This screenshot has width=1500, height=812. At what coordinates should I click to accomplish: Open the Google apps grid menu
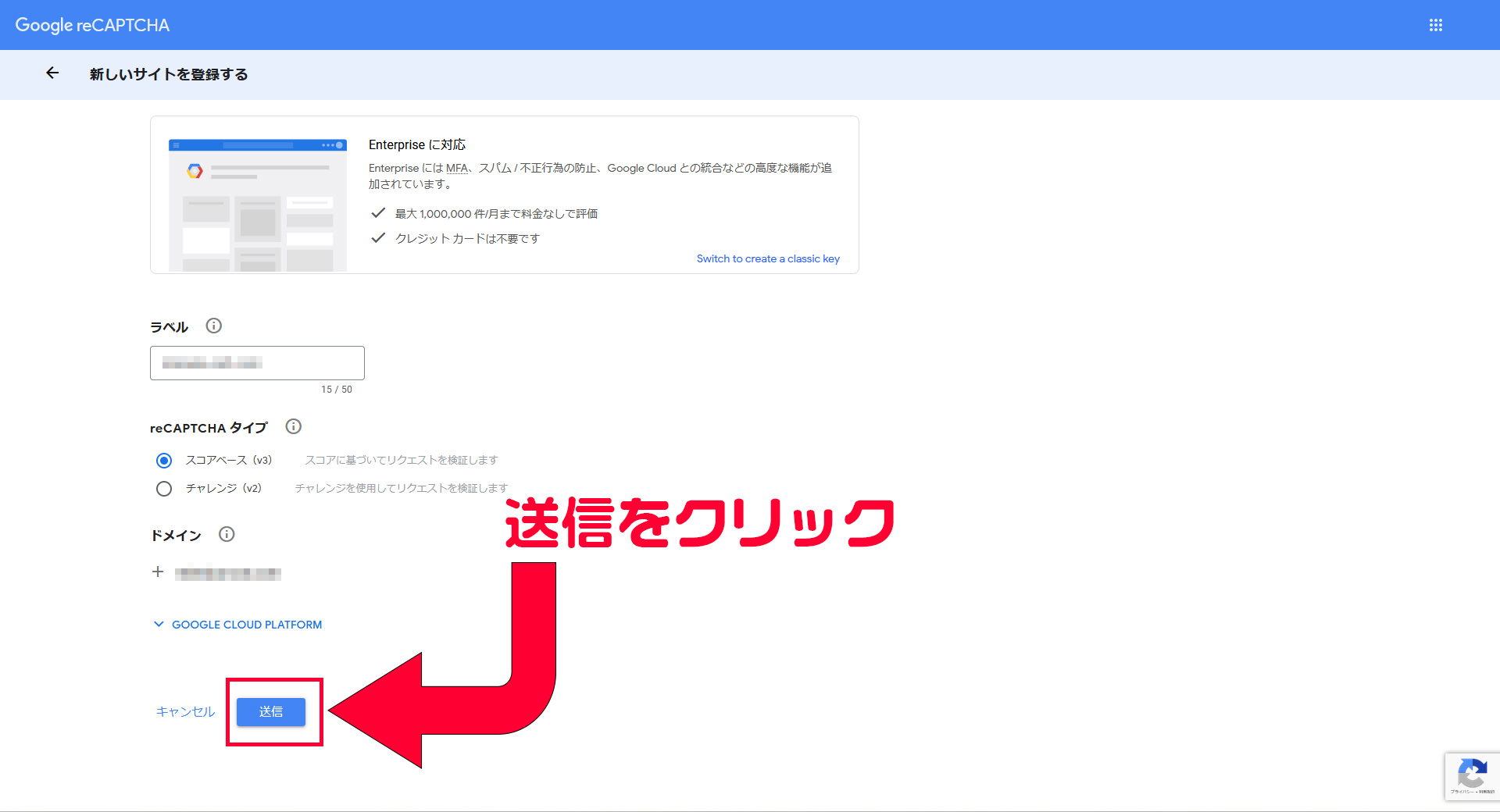(x=1436, y=25)
